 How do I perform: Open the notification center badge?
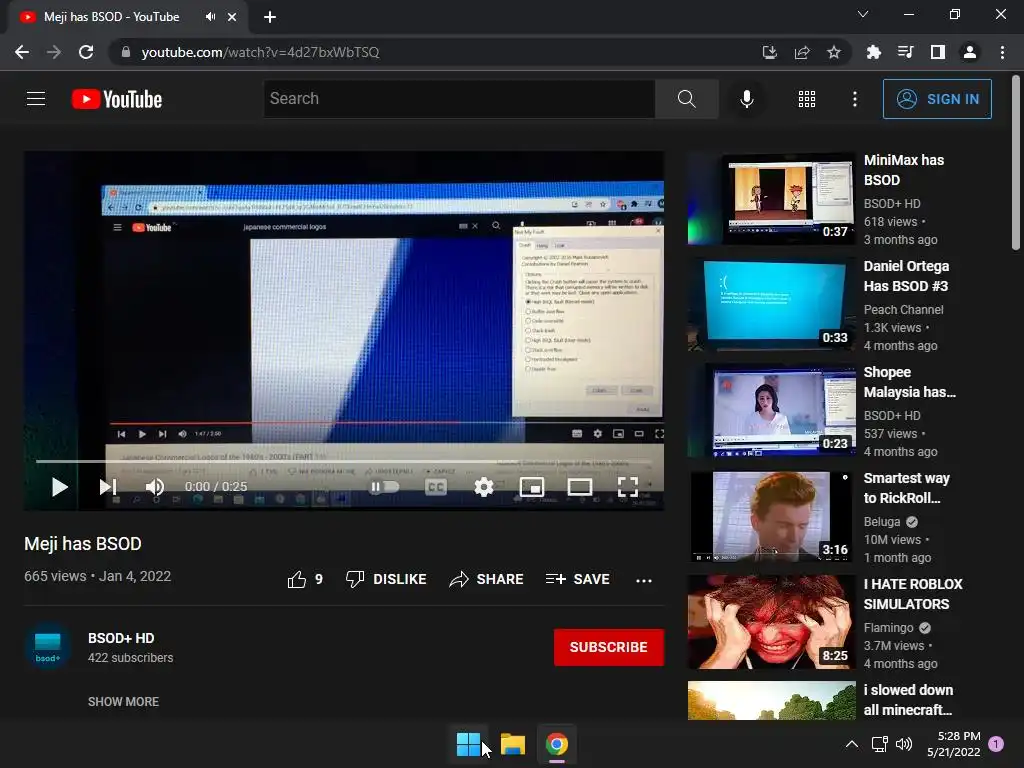[x=996, y=744]
